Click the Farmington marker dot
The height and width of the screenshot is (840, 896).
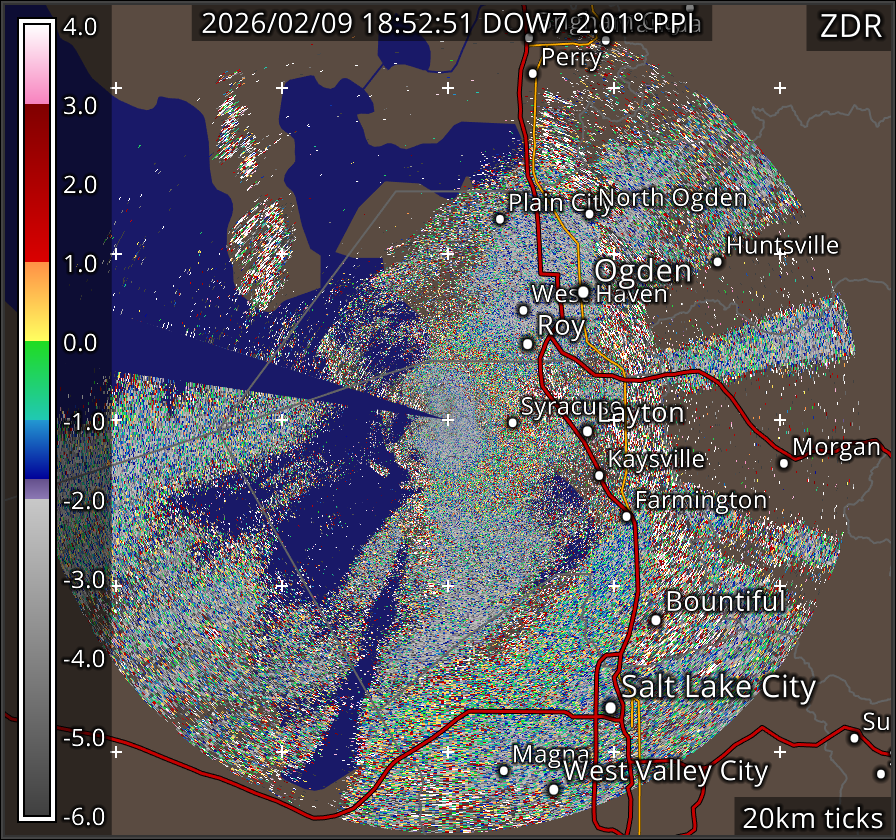coord(627,517)
